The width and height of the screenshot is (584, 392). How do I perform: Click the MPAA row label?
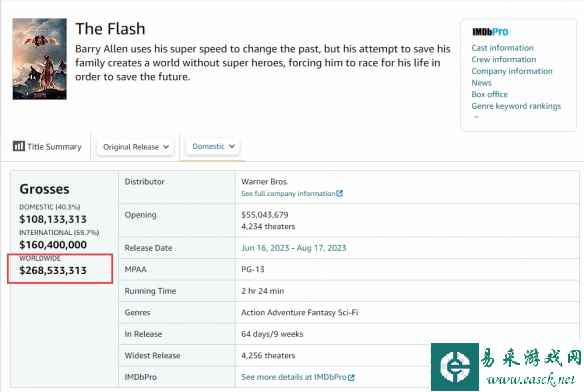(136, 269)
